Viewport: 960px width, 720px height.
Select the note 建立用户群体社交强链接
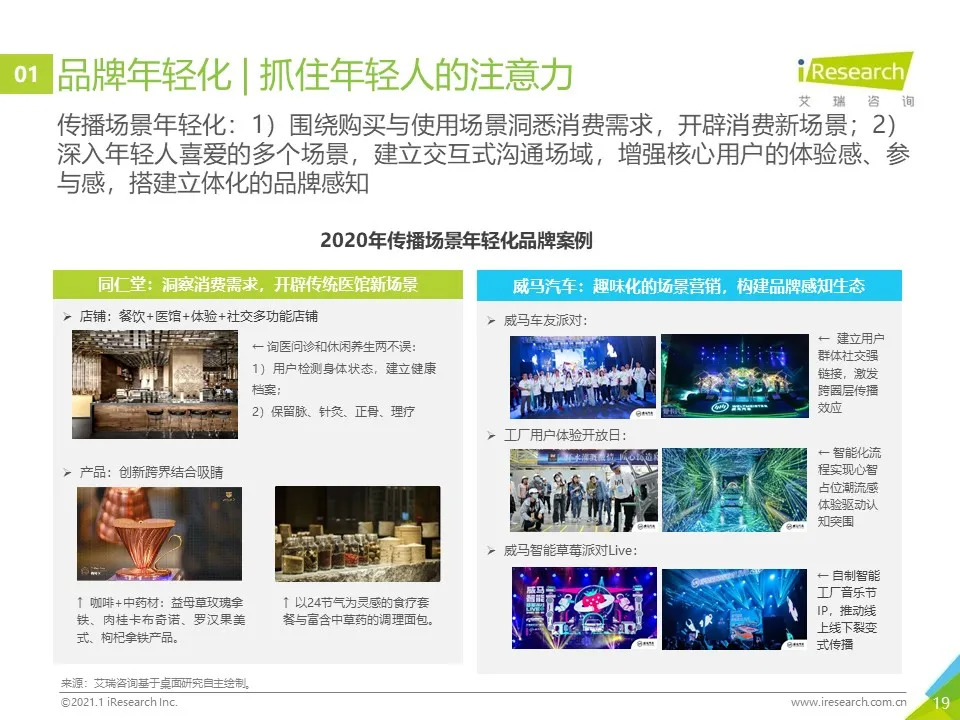click(850, 373)
